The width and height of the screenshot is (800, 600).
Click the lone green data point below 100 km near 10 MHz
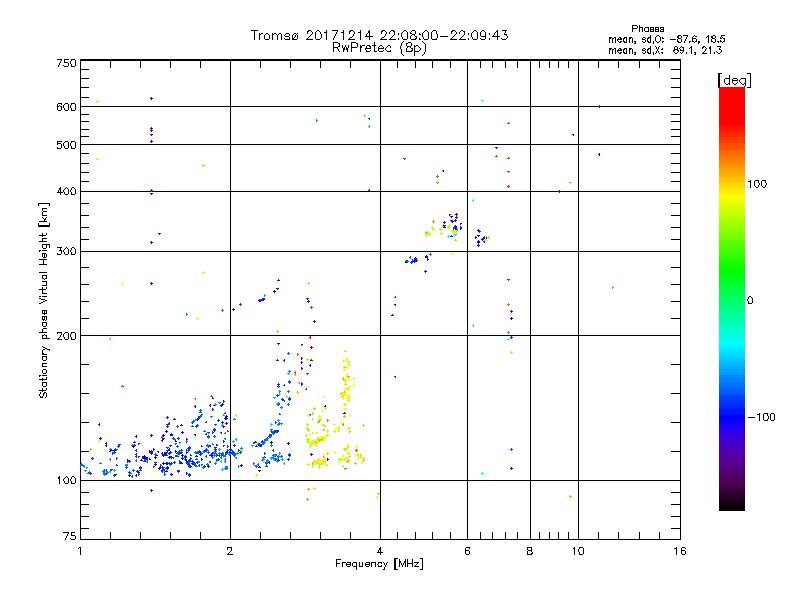(570, 496)
